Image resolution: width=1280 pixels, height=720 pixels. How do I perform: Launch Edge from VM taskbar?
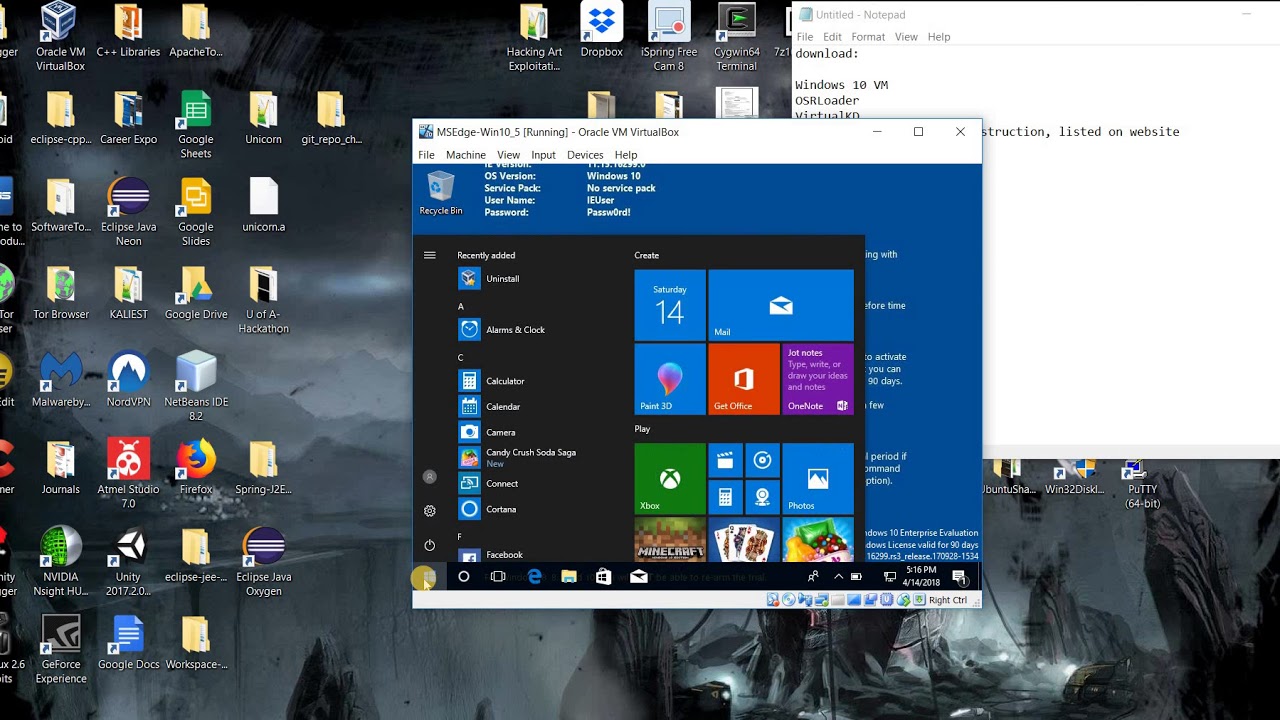(x=535, y=577)
